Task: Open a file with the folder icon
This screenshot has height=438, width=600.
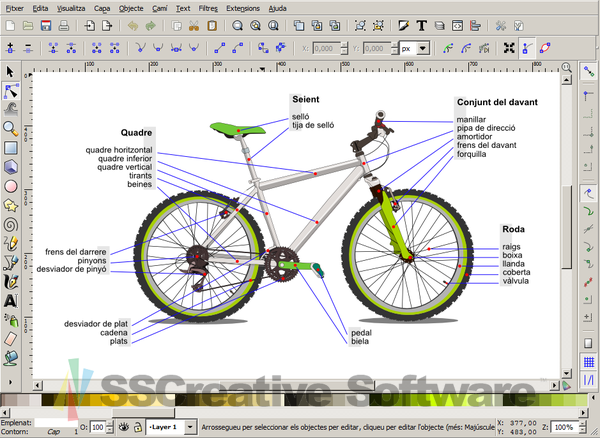Action: click(x=28, y=26)
